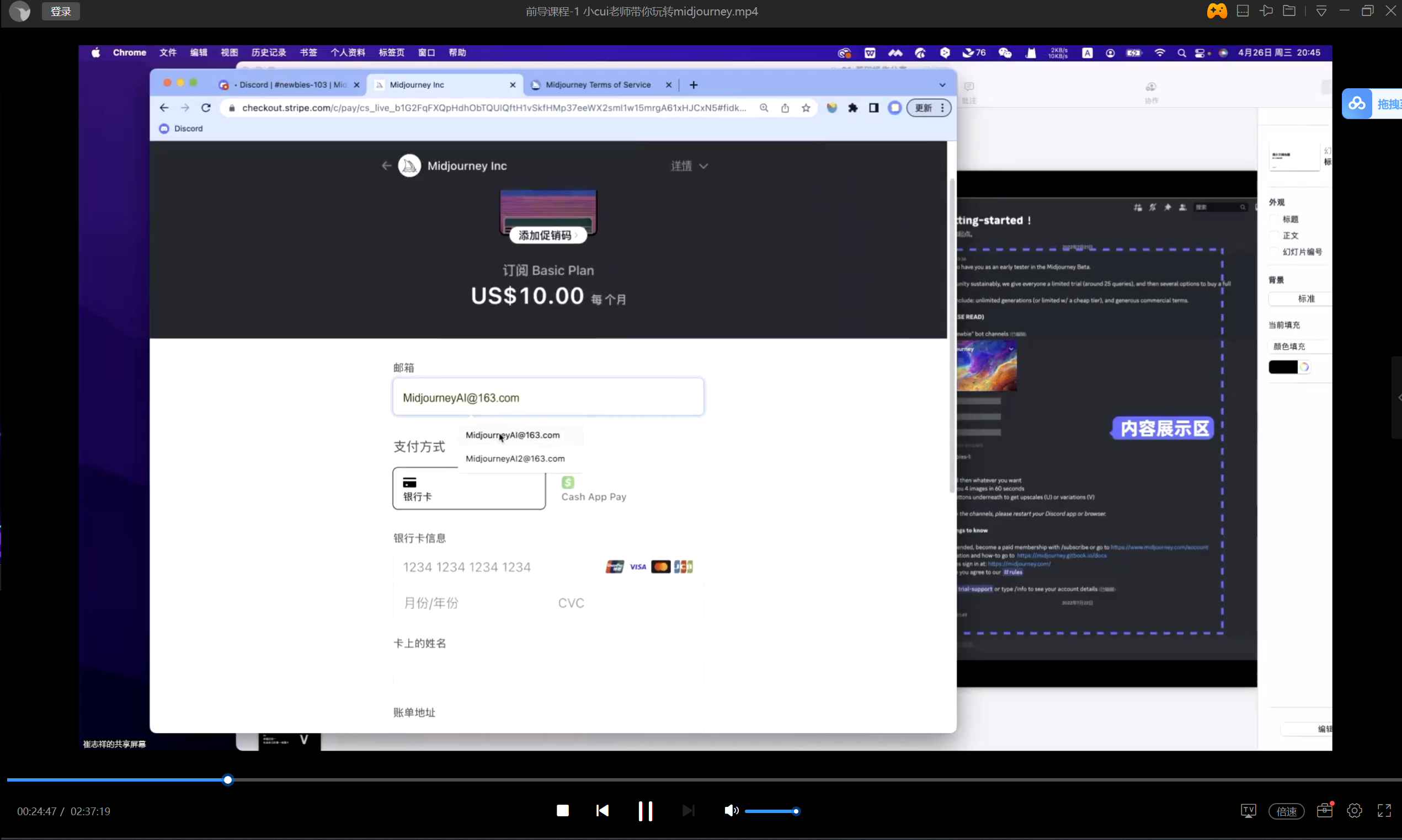Open the 帮助 menu

pyautogui.click(x=457, y=52)
